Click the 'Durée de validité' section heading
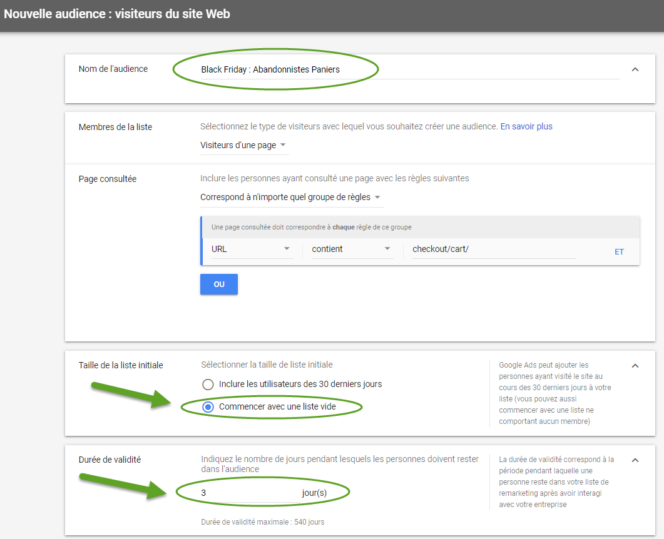 110,460
